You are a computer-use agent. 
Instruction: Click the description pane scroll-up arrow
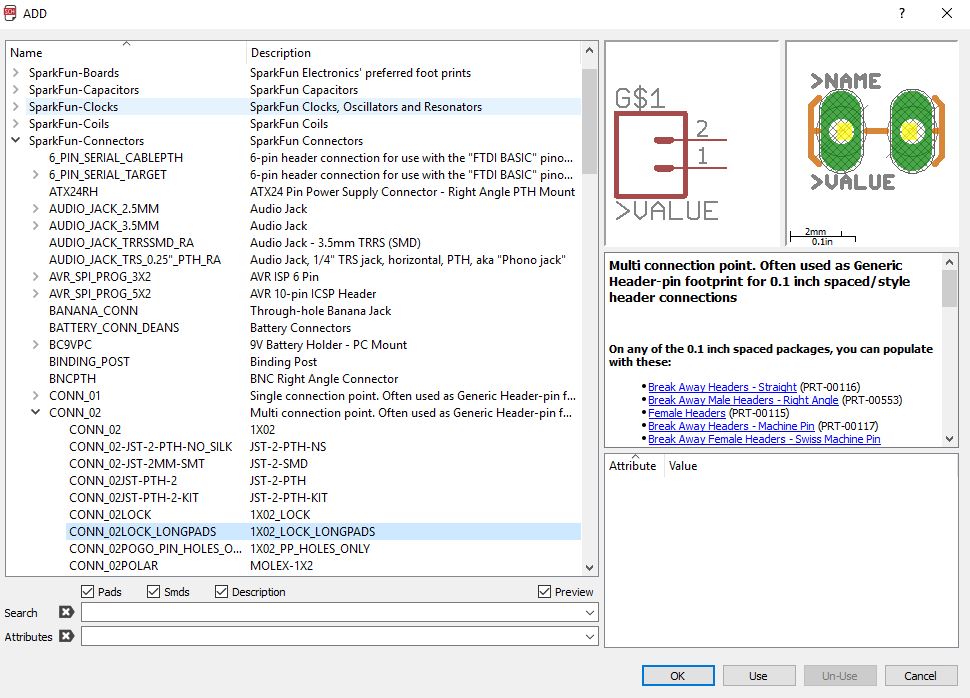(950, 262)
